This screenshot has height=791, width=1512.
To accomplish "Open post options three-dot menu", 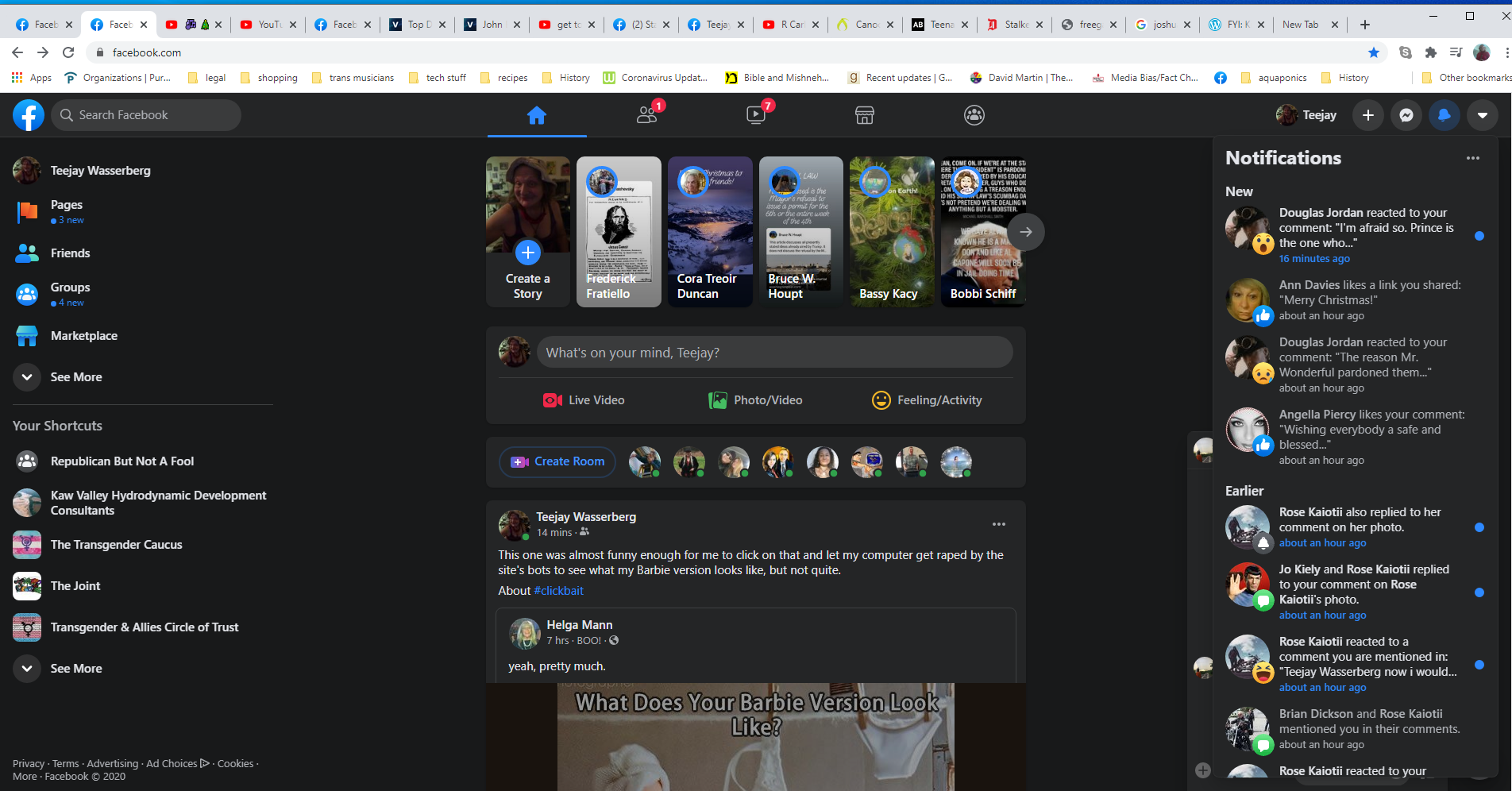I will [999, 524].
